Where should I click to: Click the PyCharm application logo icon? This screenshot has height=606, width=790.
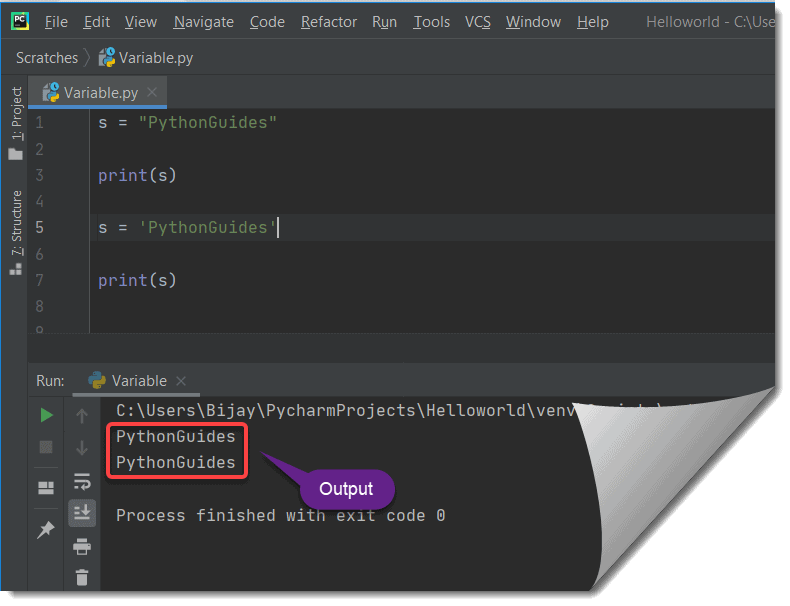(x=20, y=21)
